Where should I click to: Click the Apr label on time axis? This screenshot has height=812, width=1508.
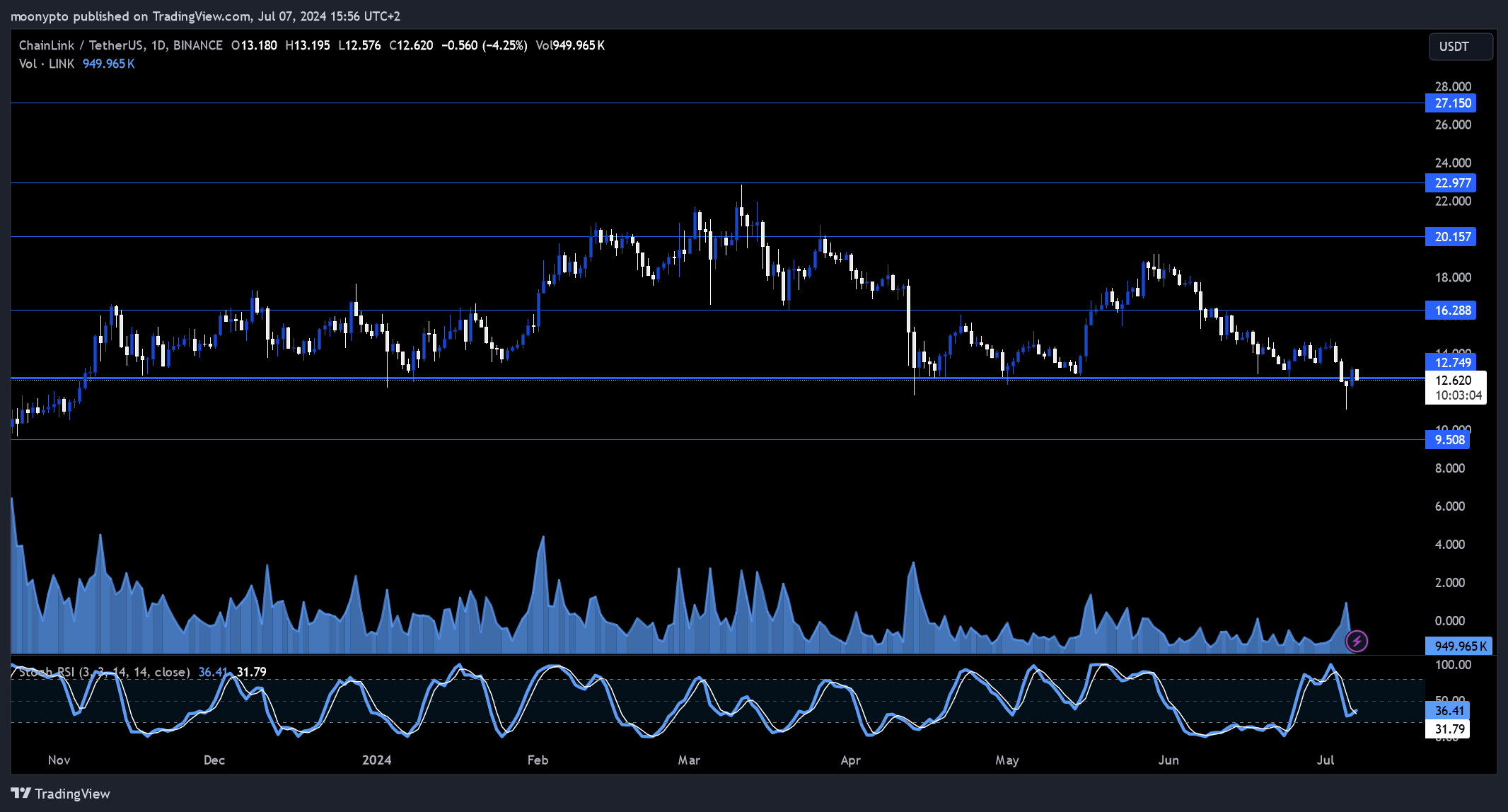click(851, 760)
